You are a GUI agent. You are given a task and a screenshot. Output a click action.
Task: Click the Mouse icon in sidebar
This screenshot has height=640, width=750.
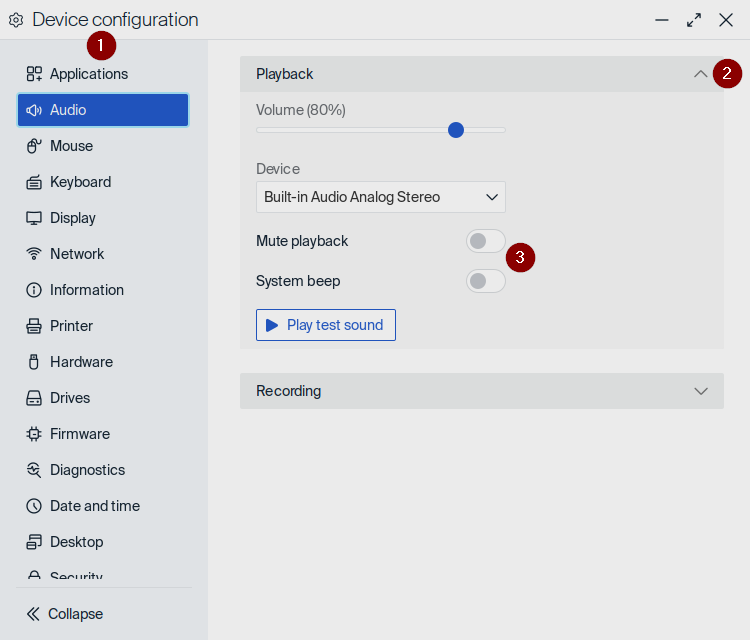click(34, 146)
